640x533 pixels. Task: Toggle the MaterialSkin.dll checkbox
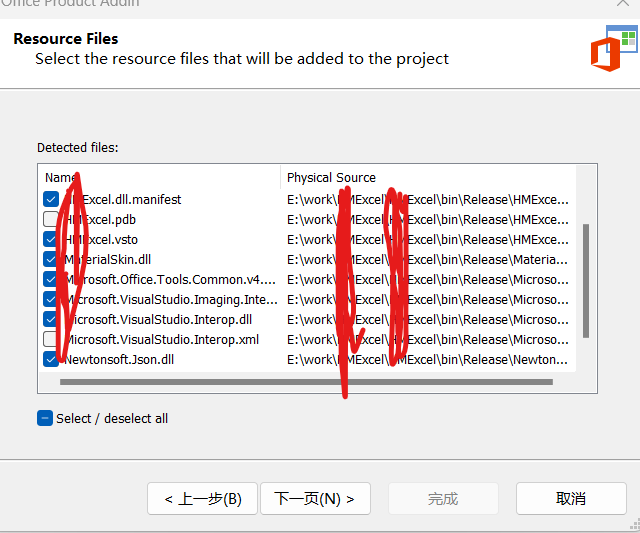pyautogui.click(x=51, y=260)
